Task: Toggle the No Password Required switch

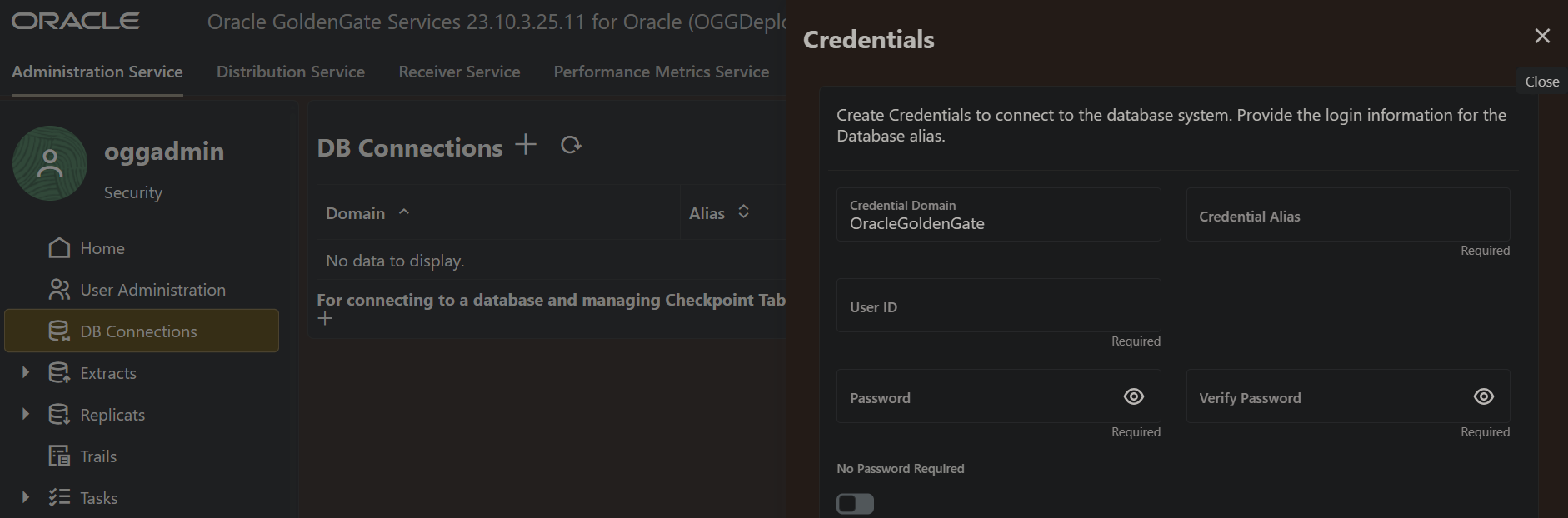Action: pyautogui.click(x=855, y=504)
